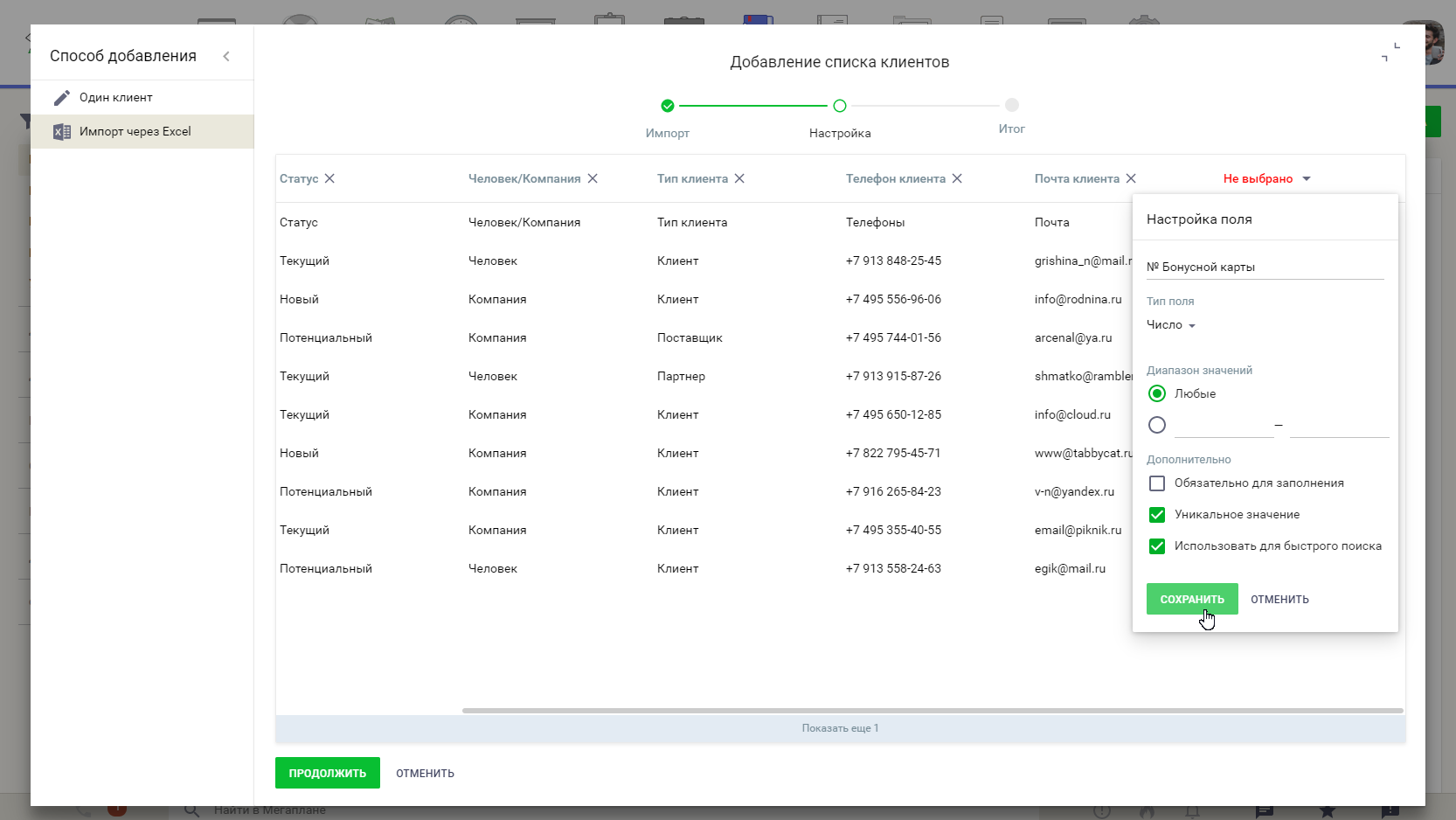Click phone +7 495 355-40-55
The image size is (1456, 820).
click(x=893, y=530)
